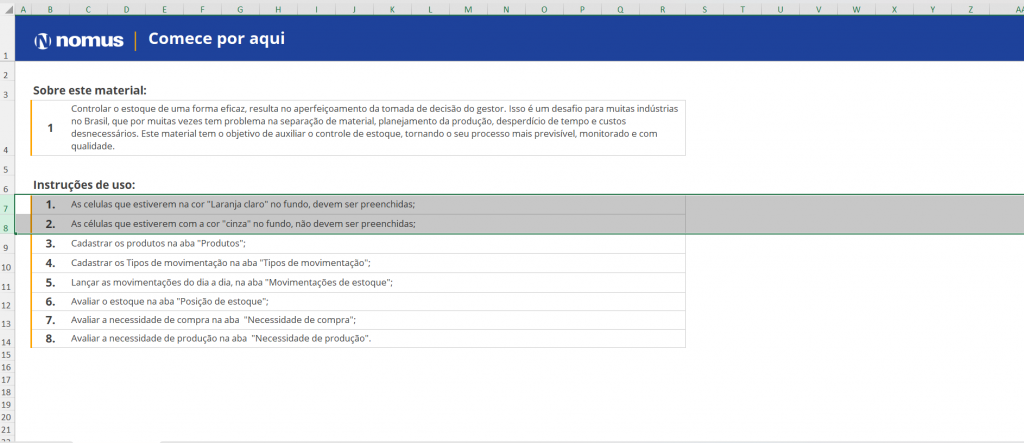Click the Nomus logo in the banner
The image size is (1024, 443).
(78, 41)
